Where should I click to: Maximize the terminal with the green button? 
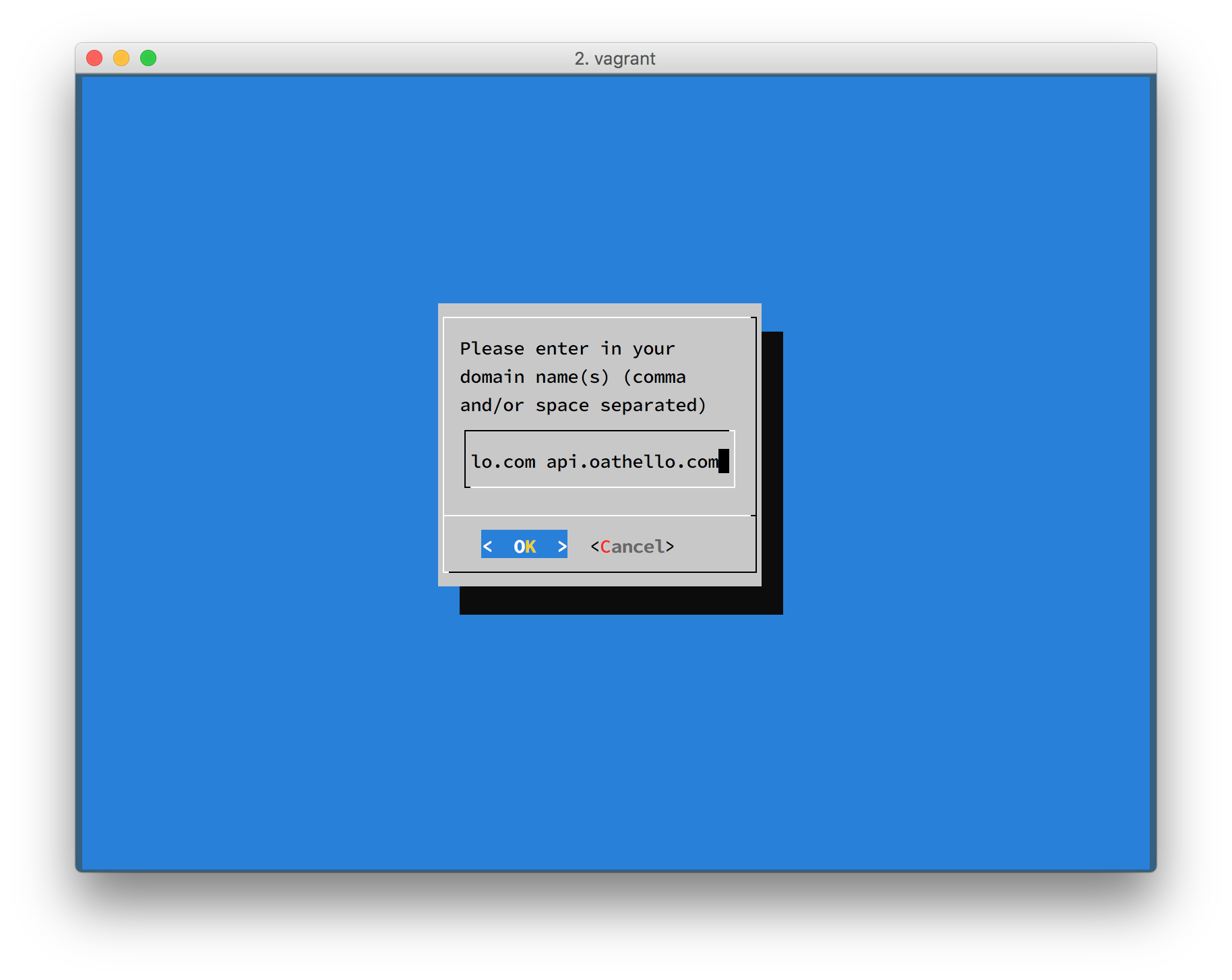coord(148,59)
